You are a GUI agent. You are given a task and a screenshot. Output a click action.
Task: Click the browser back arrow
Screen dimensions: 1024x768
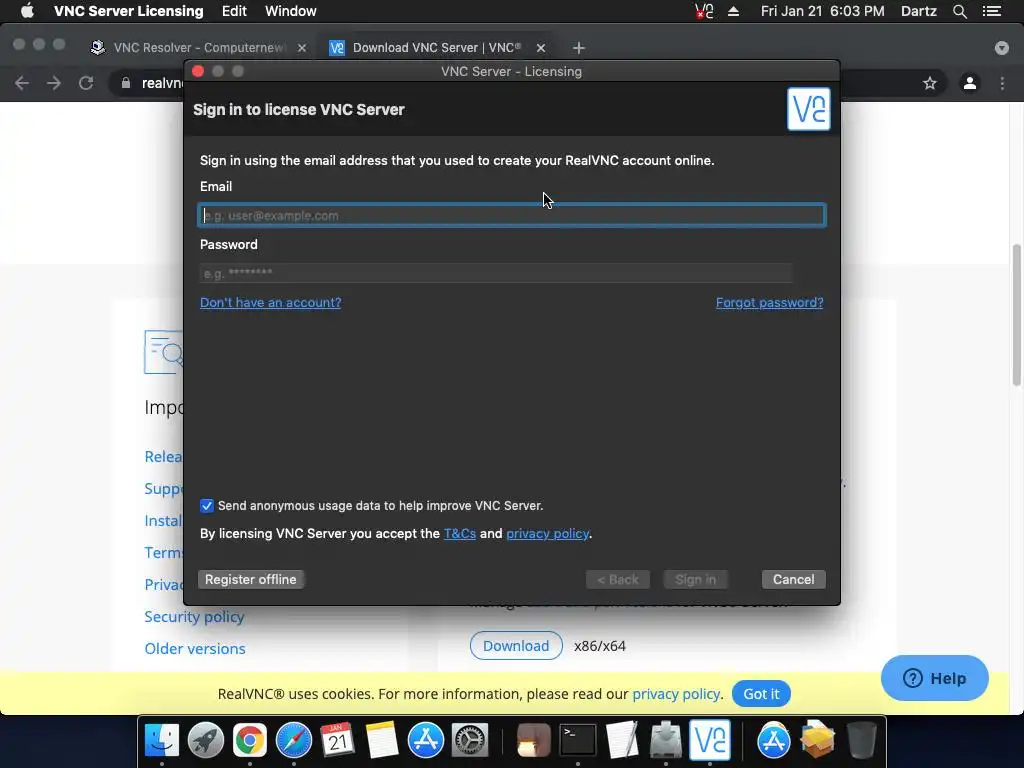pos(22,83)
